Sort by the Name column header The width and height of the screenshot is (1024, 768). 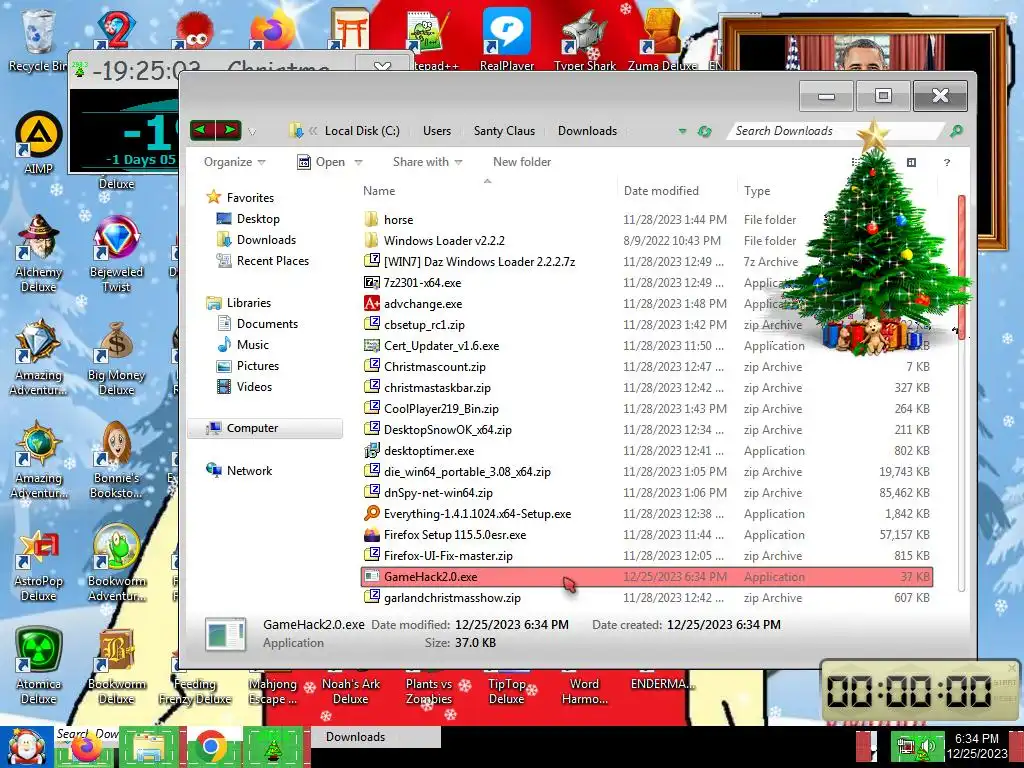point(379,191)
